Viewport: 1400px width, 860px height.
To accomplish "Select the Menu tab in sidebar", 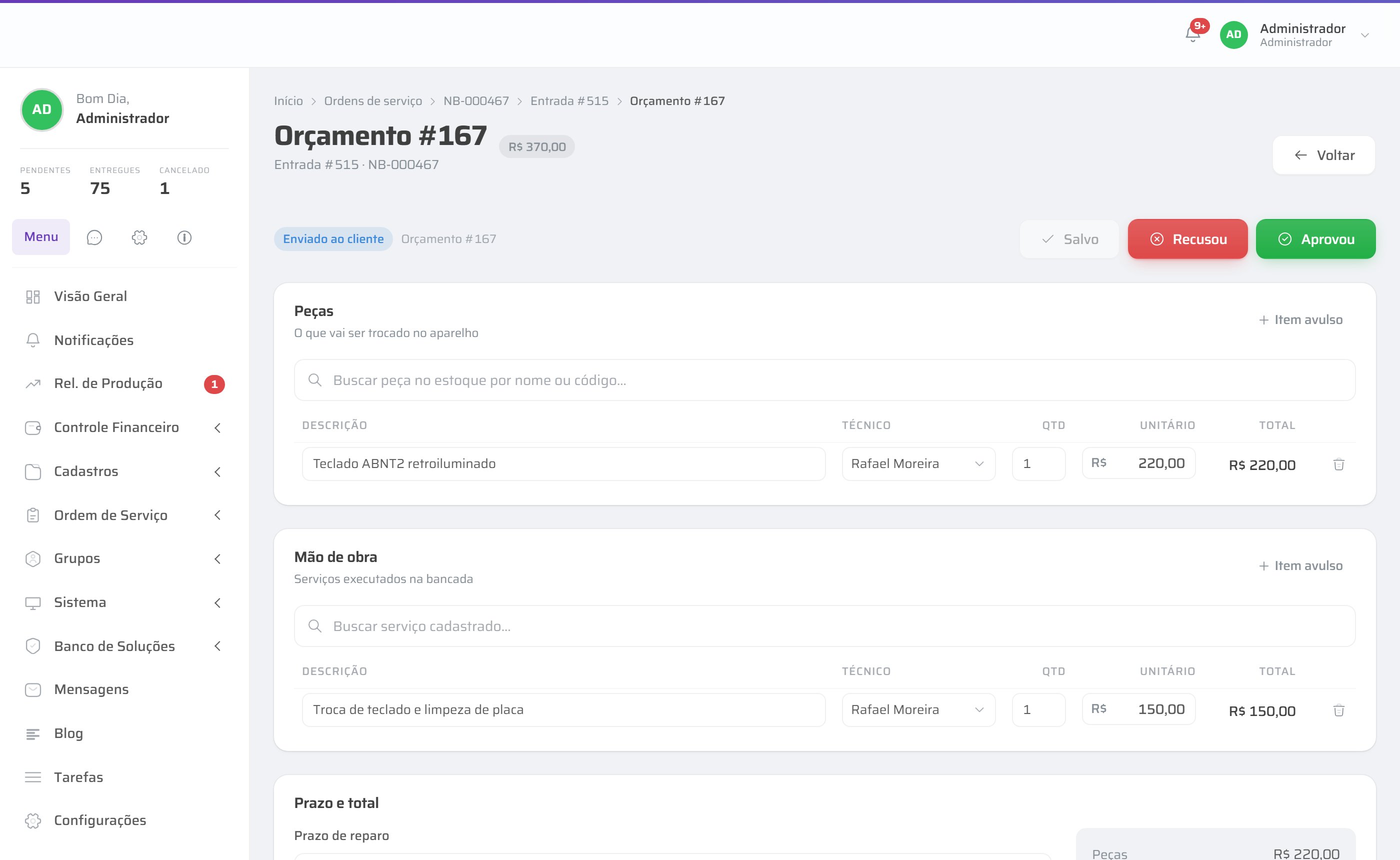I will pyautogui.click(x=41, y=237).
